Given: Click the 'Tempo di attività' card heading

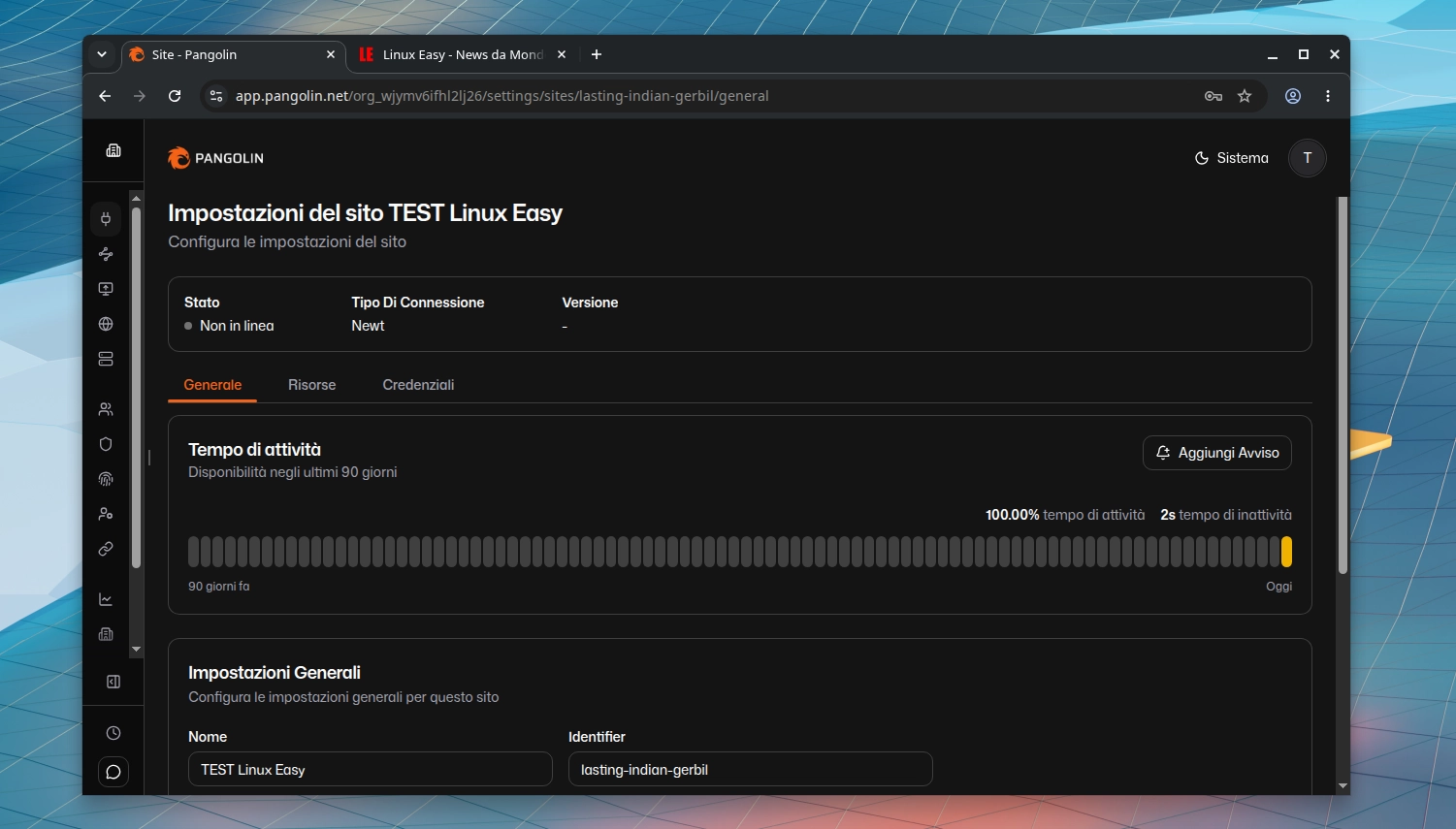Looking at the screenshot, I should 254,450.
